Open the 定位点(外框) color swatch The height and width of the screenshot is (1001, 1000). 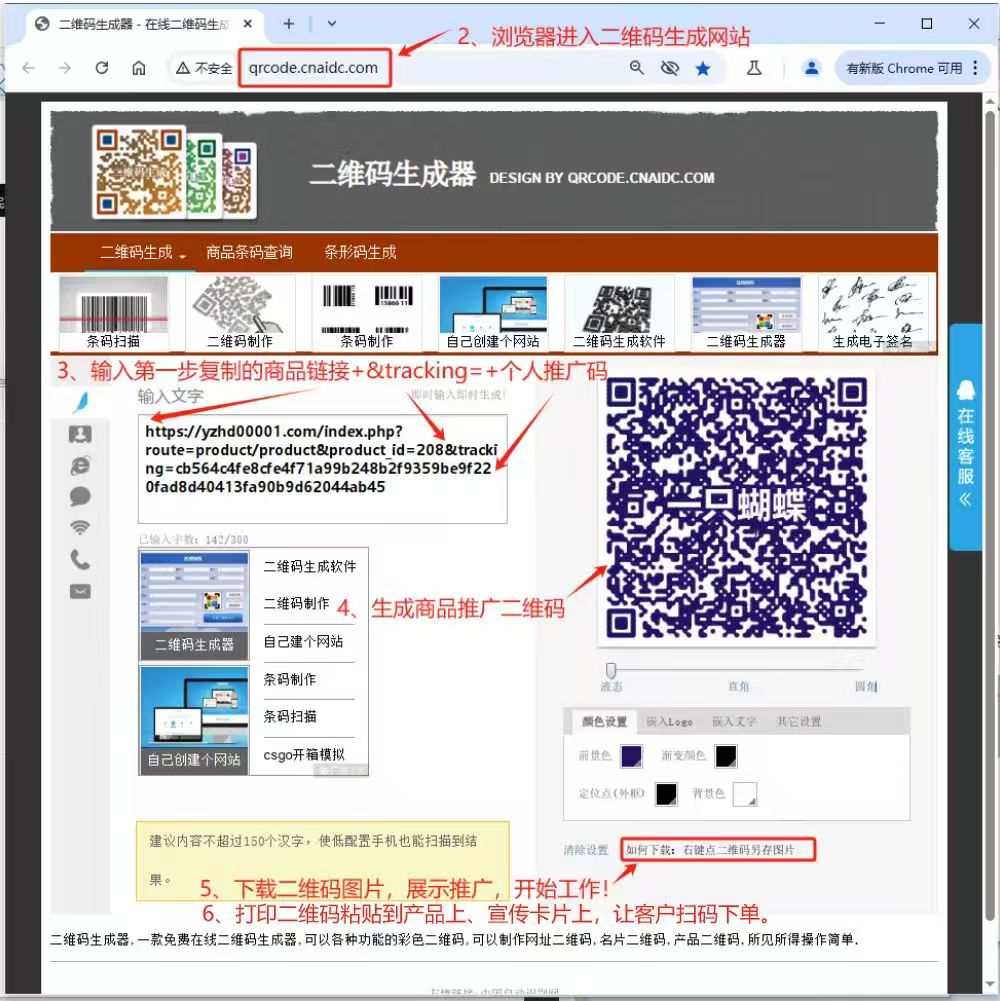tap(666, 794)
